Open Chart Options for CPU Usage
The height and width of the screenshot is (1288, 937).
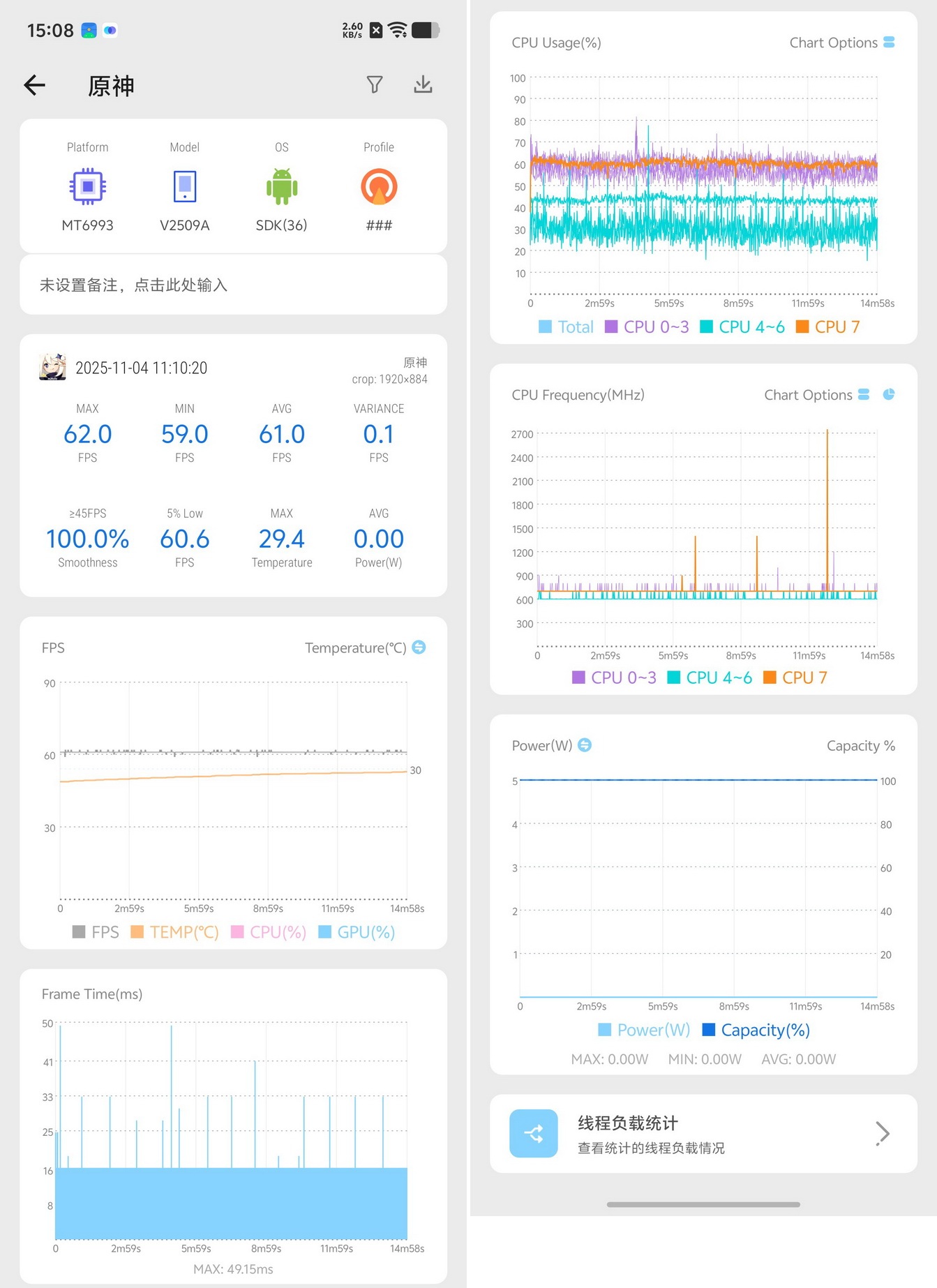[841, 43]
